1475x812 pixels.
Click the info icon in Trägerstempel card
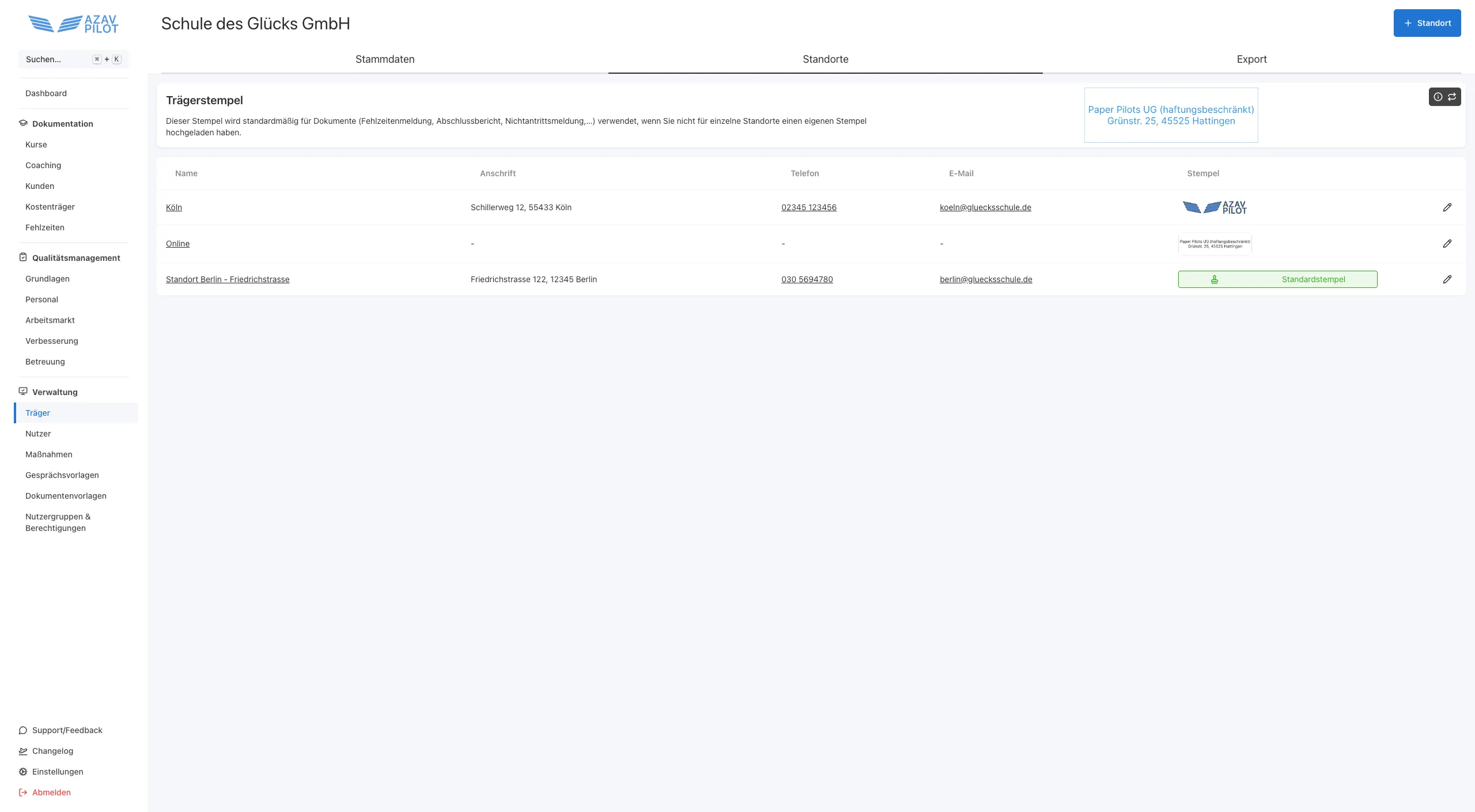coord(1438,97)
